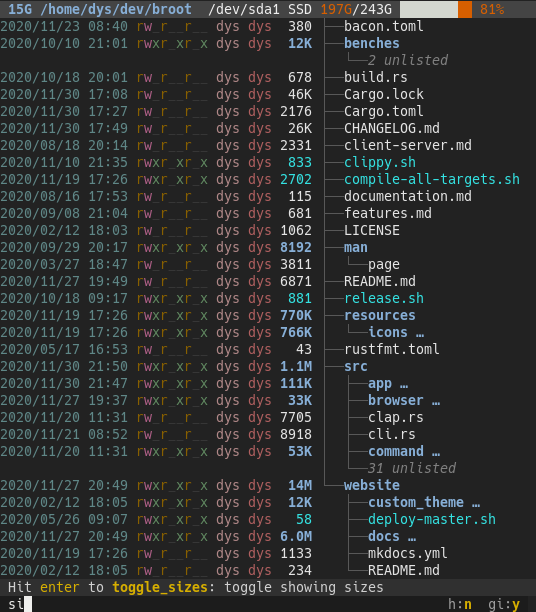Click the 1.1M size of src
Image resolution: width=536 pixels, height=612 pixels.
click(296, 366)
